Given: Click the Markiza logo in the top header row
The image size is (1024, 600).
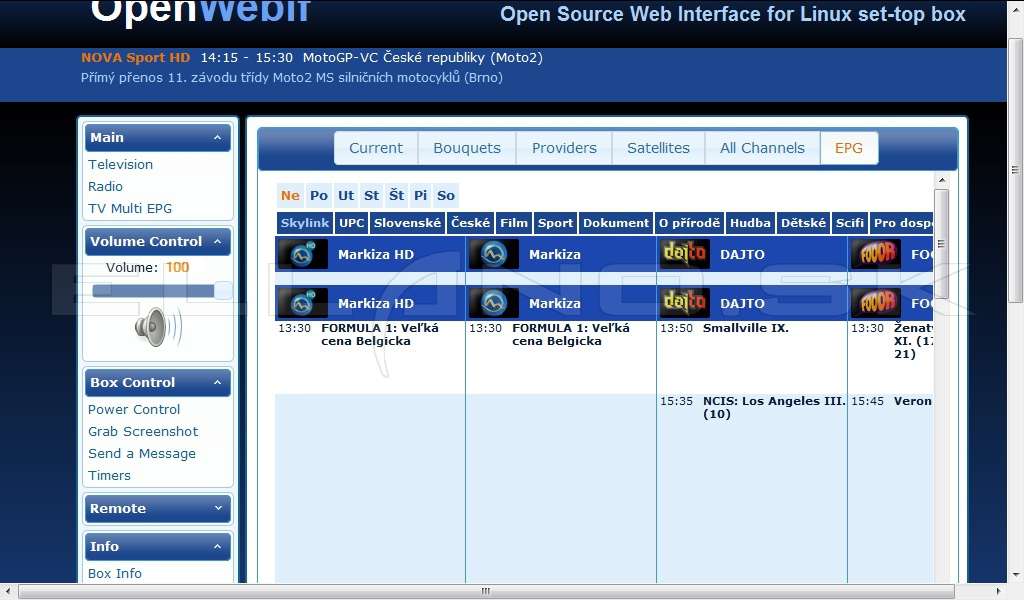Looking at the screenshot, I should click(494, 254).
